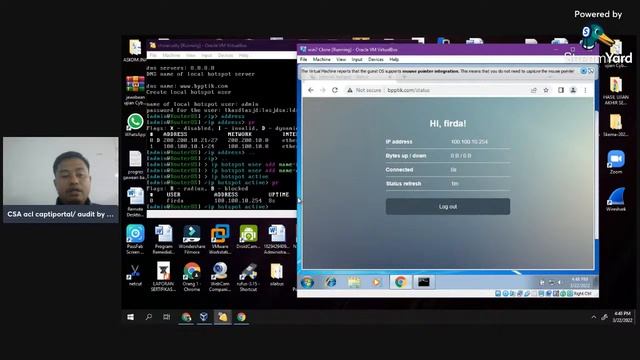Viewport: 640px width, 360px height.
Task: Go back in the guest Chrome browser
Action: point(311,90)
